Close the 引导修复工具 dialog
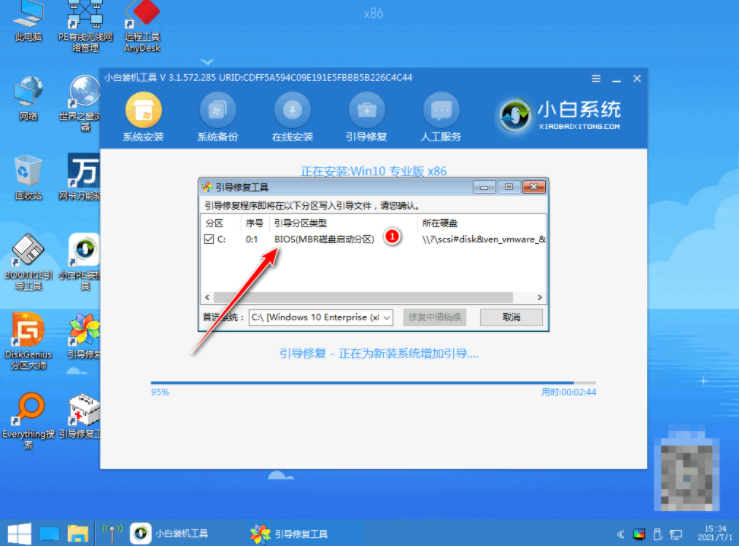 tap(534, 187)
